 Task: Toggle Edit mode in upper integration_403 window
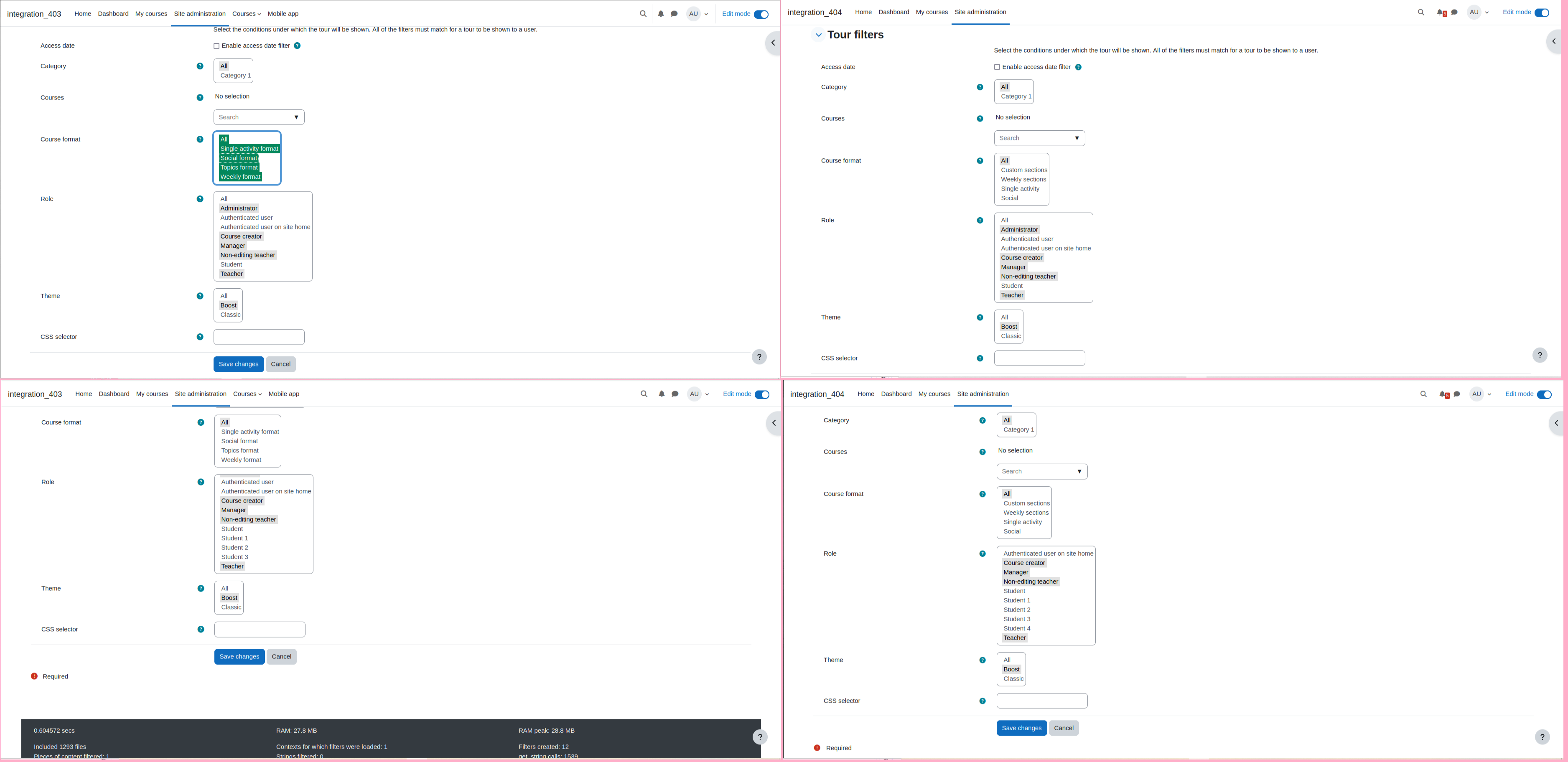(761, 14)
